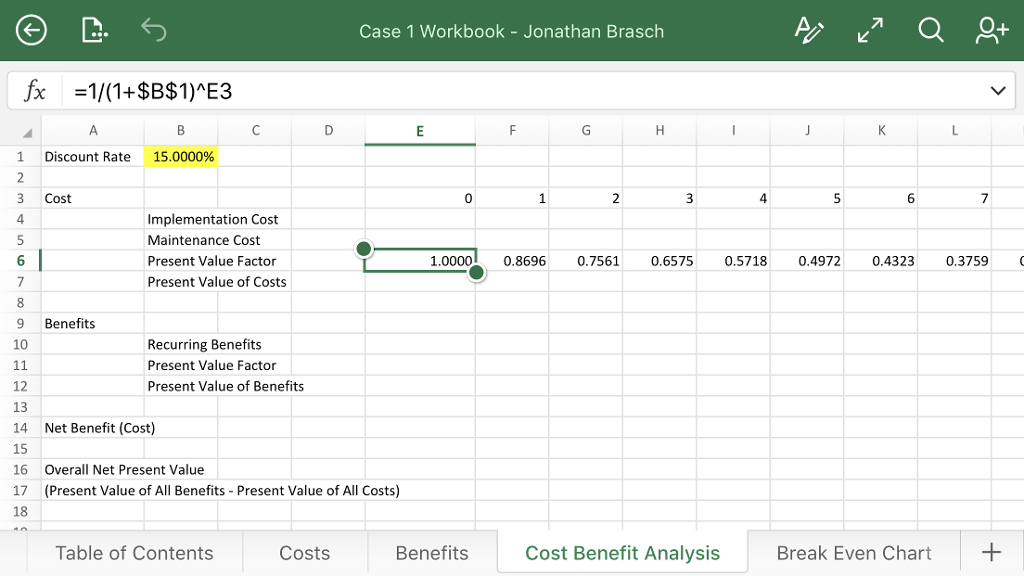Open the formatting editor icon beside the title
Image resolution: width=1024 pixels, height=576 pixels.
808,30
